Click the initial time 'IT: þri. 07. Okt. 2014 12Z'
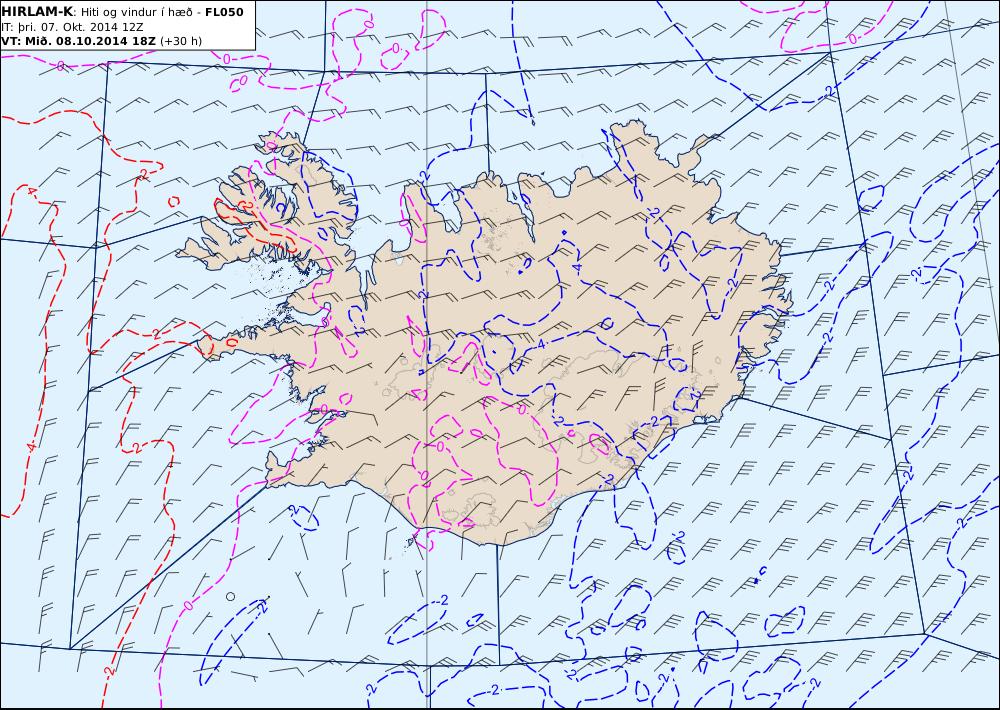This screenshot has height=710, width=1000. pos(72,27)
